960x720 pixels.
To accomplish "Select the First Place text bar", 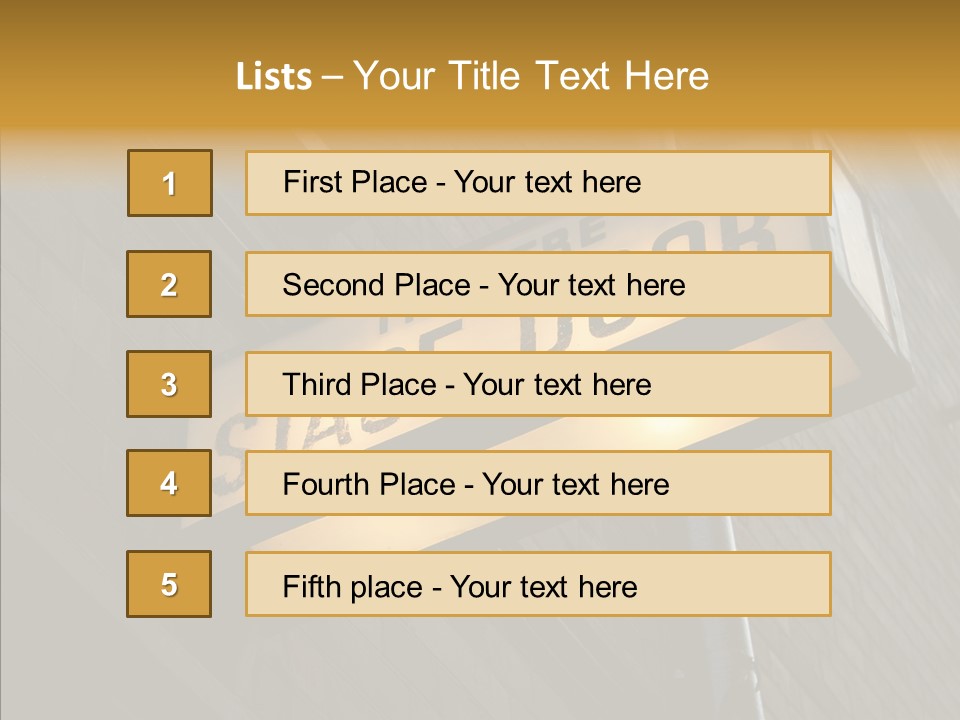I will (x=538, y=183).
